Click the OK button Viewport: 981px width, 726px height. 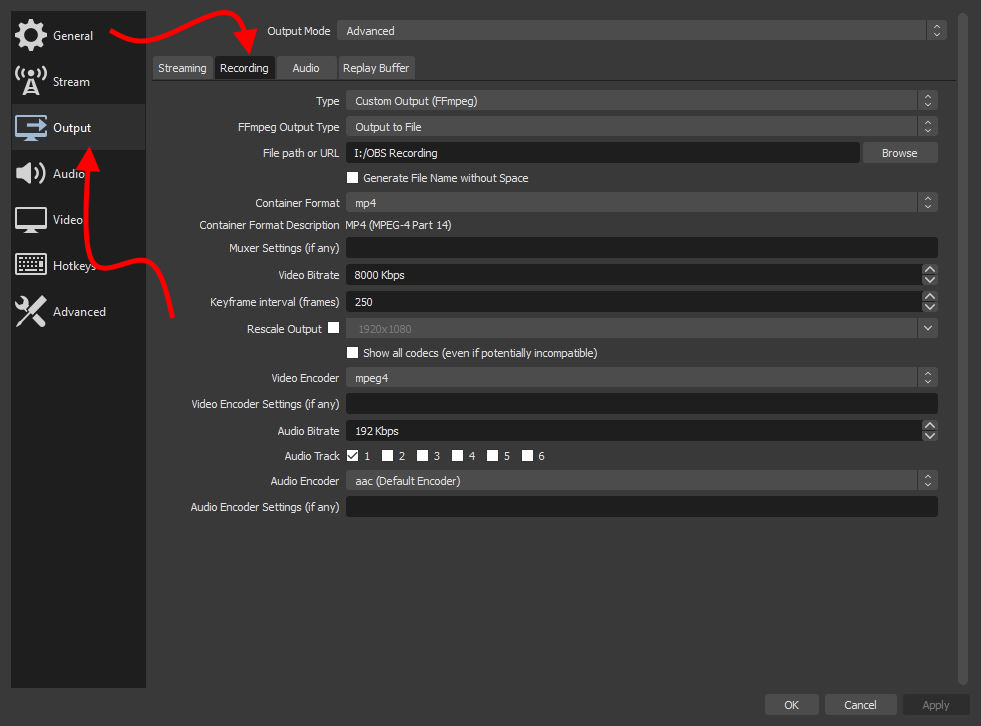[x=791, y=705]
